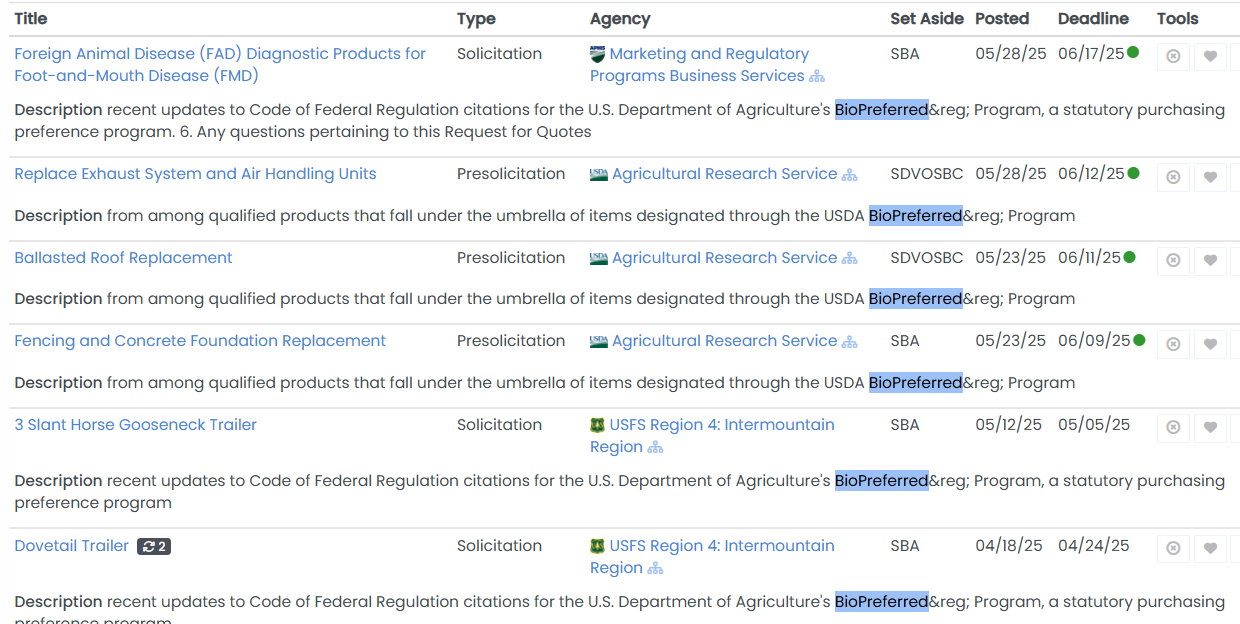Dismiss the Dovetail Trailer listing
This screenshot has height=624, width=1240.
pos(1172,548)
